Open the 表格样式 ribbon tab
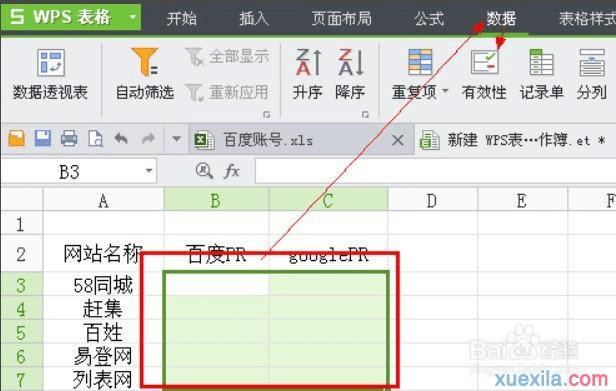This screenshot has height=391, width=616. [587, 18]
